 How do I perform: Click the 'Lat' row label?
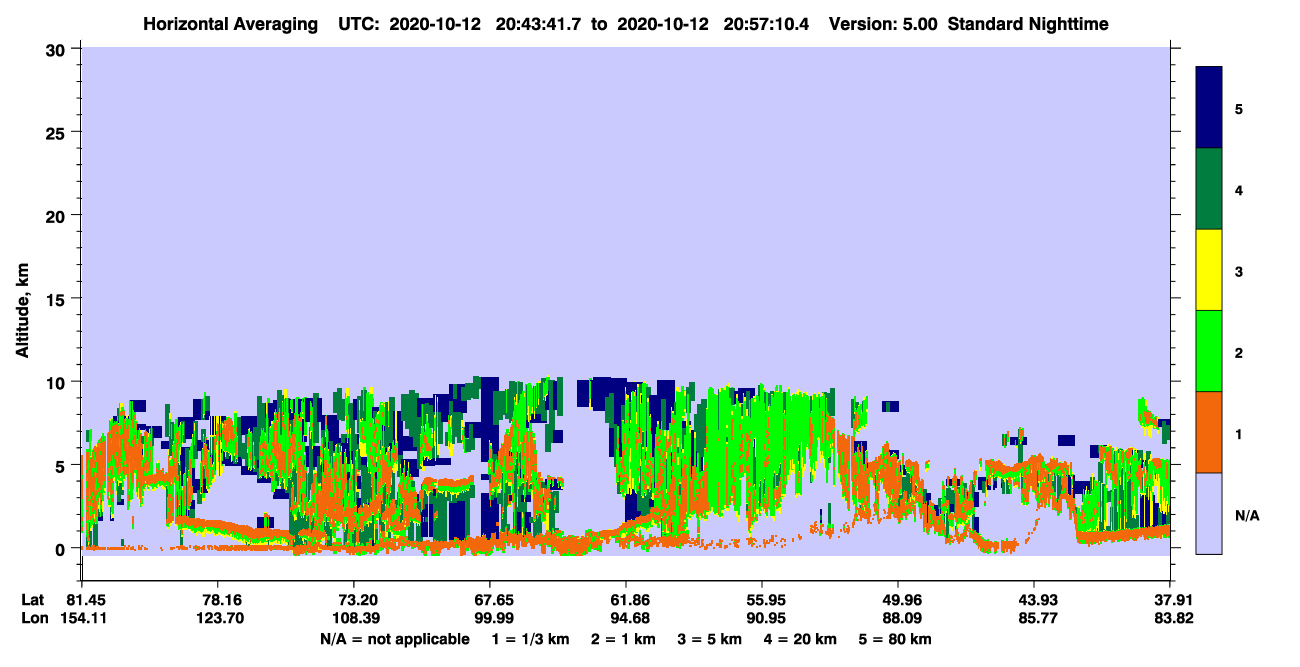click(32, 600)
